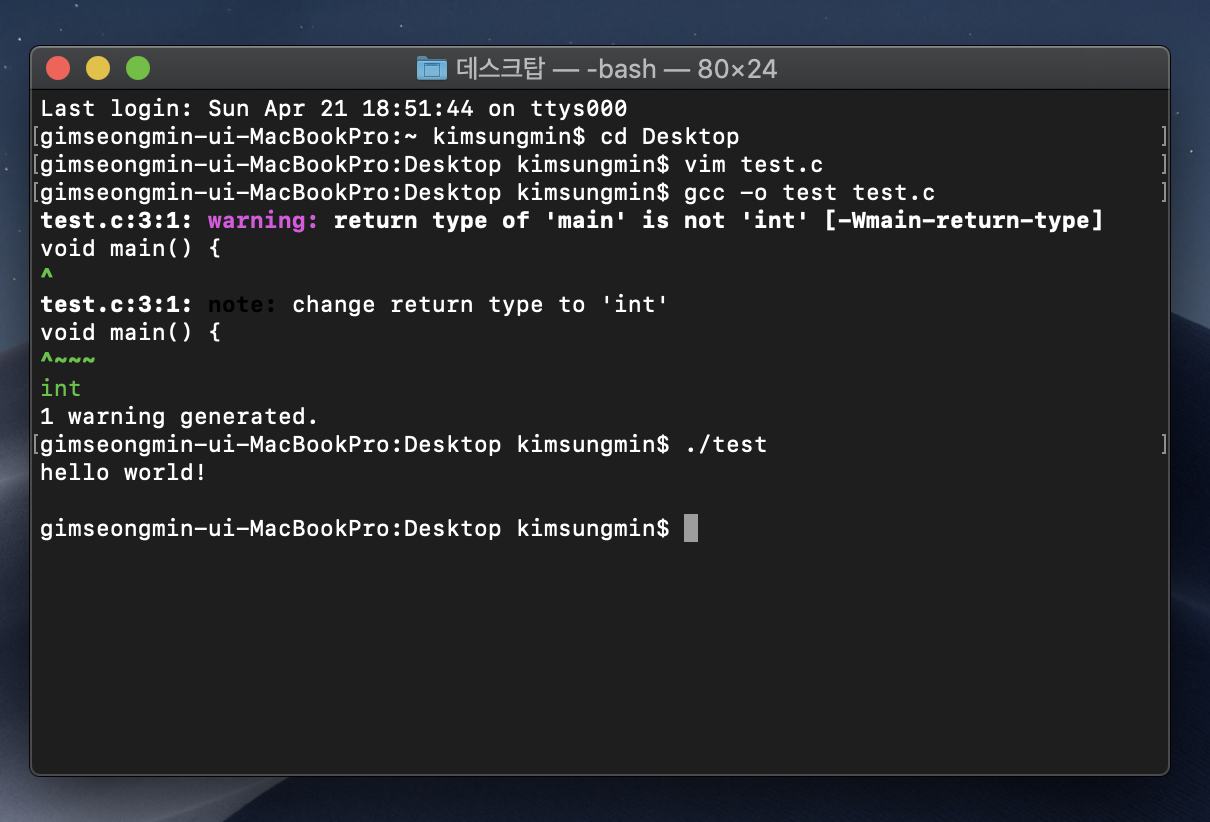Screen dimensions: 1210x822
Task: Click the 'gcc -o test test.c' command
Action: pos(810,192)
